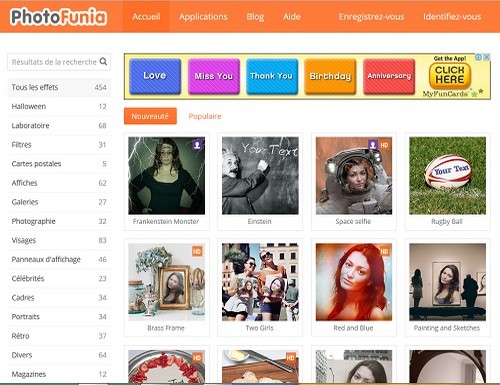Close the ad with the X icon

click(487, 57)
